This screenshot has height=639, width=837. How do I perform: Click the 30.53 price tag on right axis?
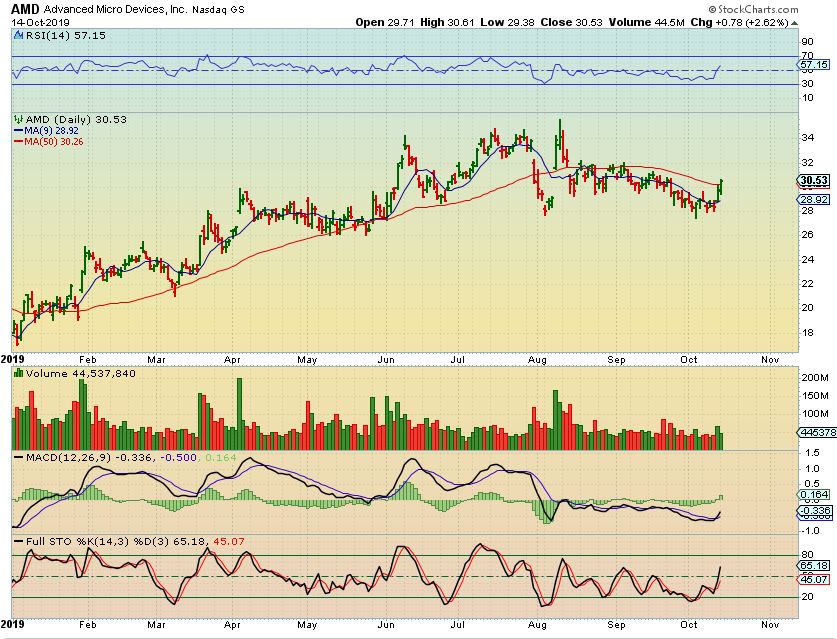(x=815, y=180)
